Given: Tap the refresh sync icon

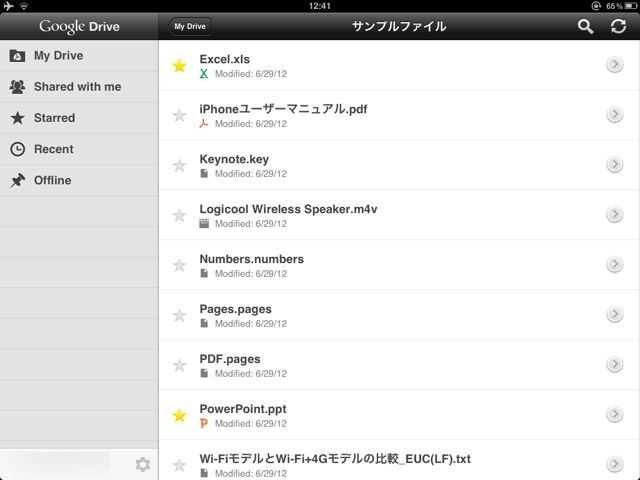Looking at the screenshot, I should (x=618, y=27).
